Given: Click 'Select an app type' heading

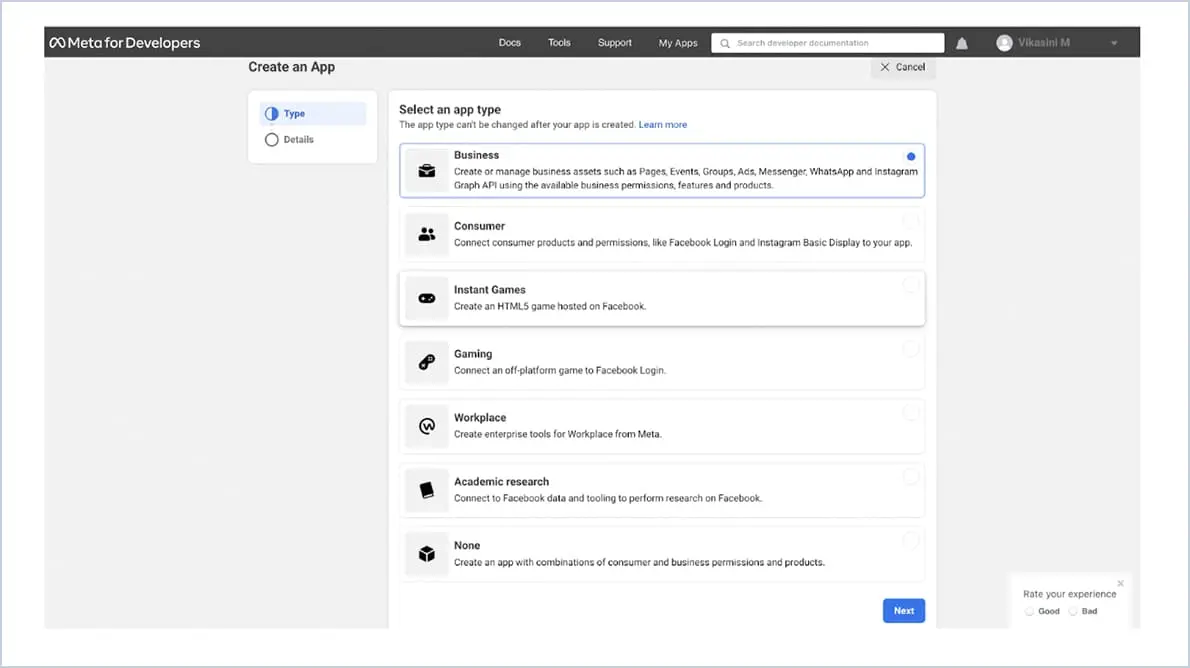Looking at the screenshot, I should (450, 109).
